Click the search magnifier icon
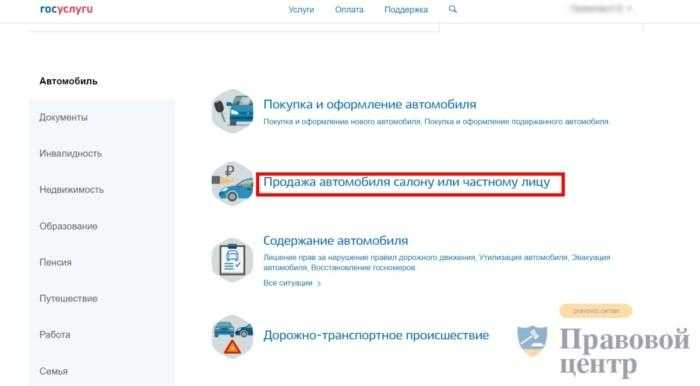The height and width of the screenshot is (386, 700). coord(453,9)
